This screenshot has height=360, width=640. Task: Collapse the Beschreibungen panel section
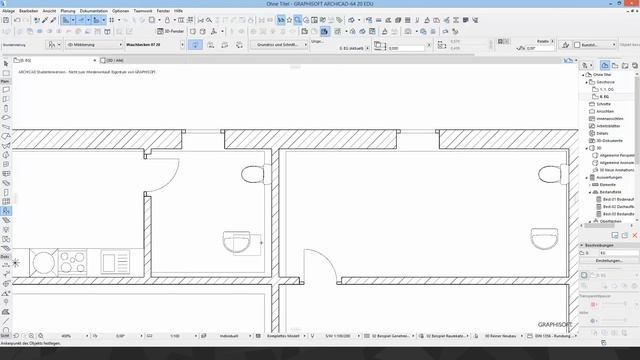582,245
